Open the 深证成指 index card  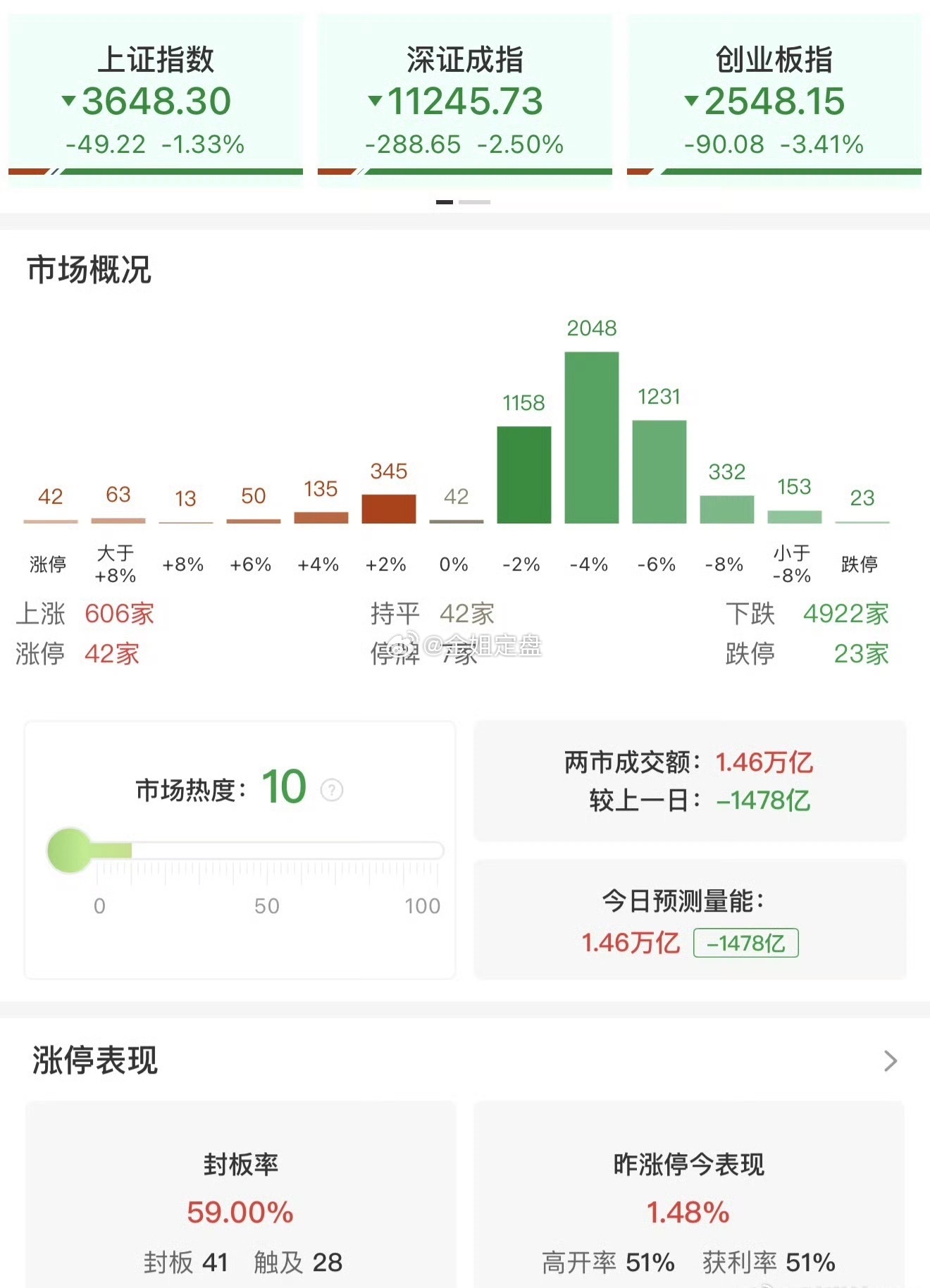[465, 100]
